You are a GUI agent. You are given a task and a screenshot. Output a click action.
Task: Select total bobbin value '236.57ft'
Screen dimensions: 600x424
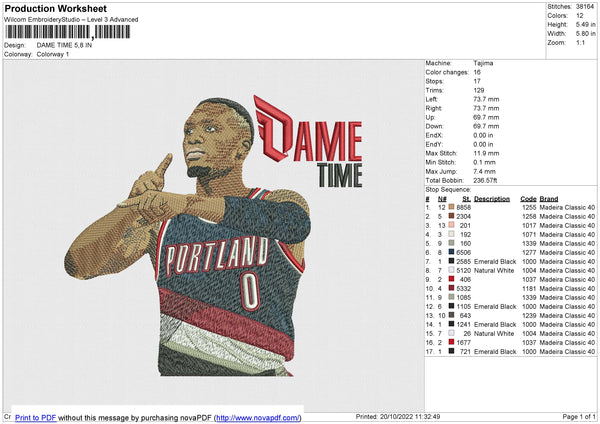coord(485,180)
